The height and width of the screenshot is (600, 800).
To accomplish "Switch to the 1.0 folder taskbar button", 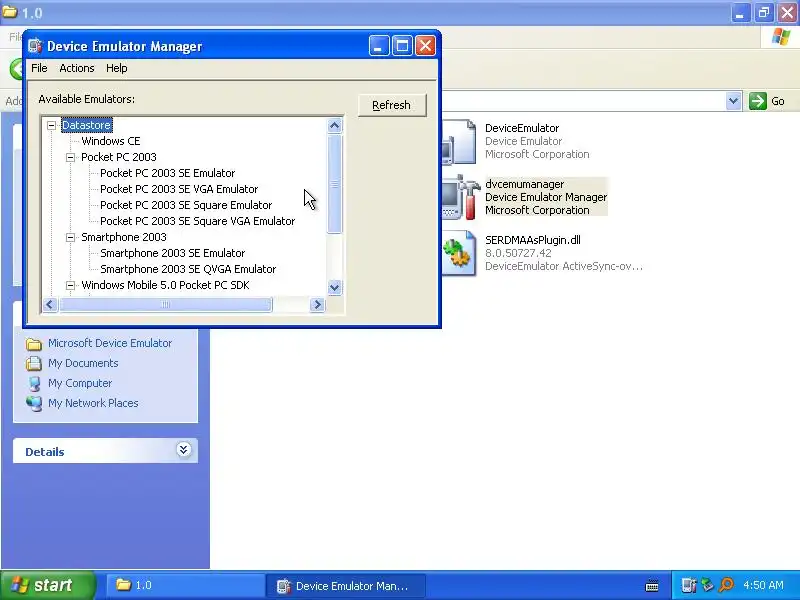I will pyautogui.click(x=184, y=585).
